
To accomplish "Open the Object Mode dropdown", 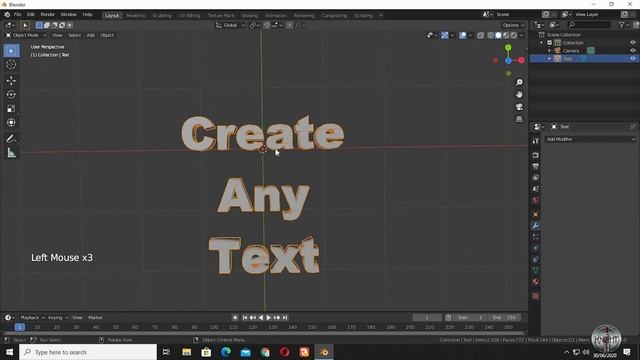I will tap(25, 36).
